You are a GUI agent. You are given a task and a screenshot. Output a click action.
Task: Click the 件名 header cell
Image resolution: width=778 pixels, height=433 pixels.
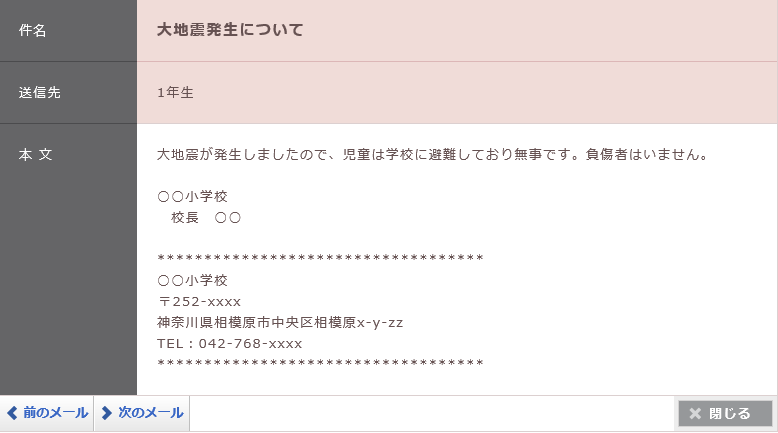68,31
